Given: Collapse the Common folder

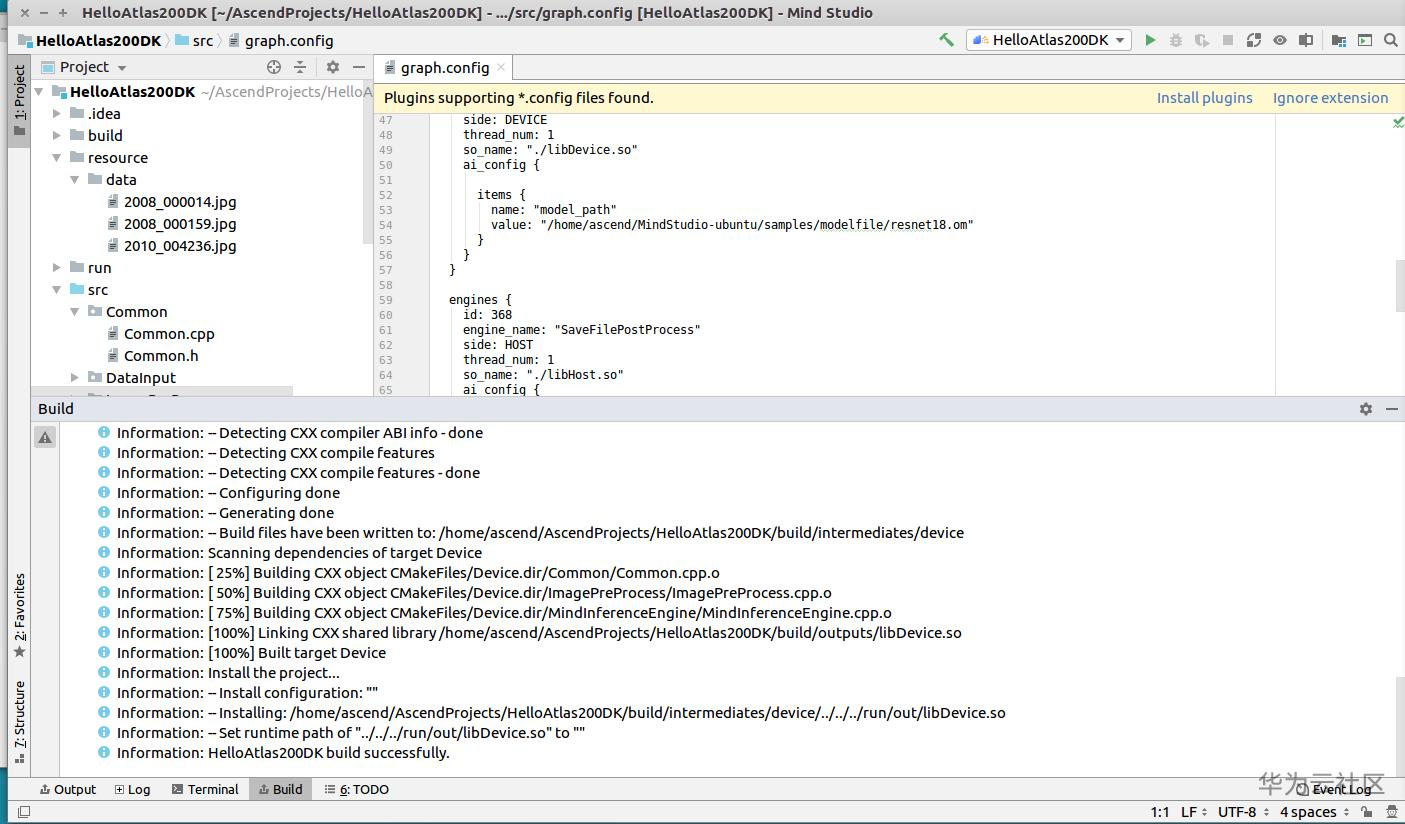Looking at the screenshot, I should tap(75, 312).
